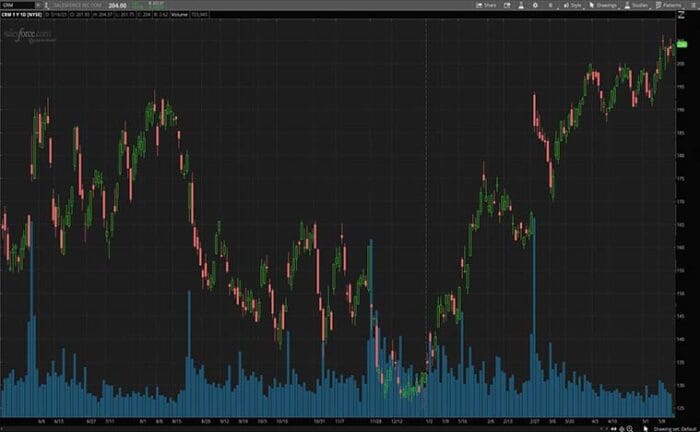Open the flask Edit Studies icon

[x=521, y=5]
